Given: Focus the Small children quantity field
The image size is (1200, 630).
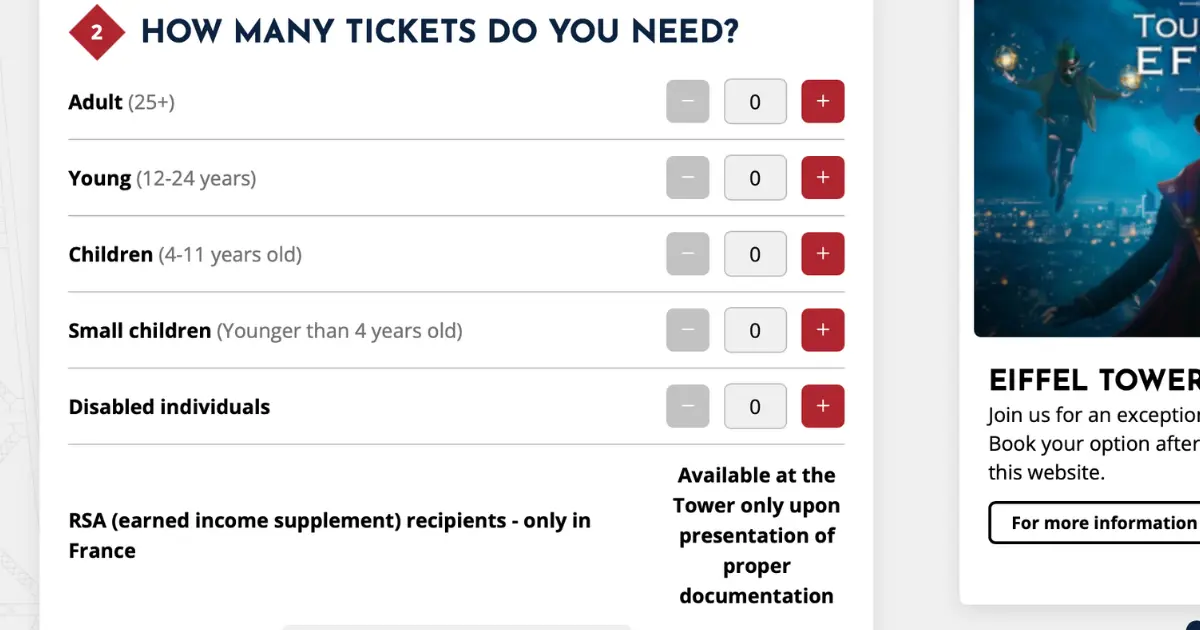Looking at the screenshot, I should (755, 330).
